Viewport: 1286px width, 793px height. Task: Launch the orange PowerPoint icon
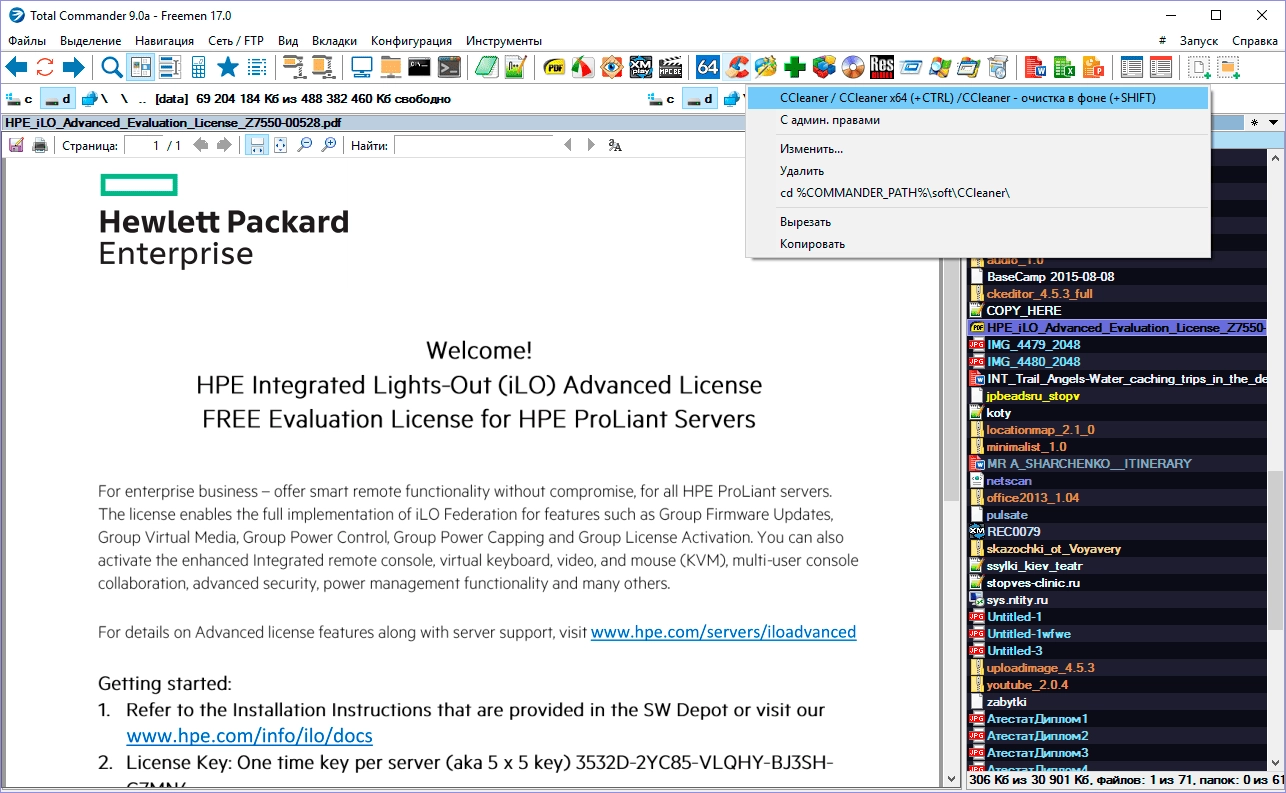click(x=1094, y=67)
